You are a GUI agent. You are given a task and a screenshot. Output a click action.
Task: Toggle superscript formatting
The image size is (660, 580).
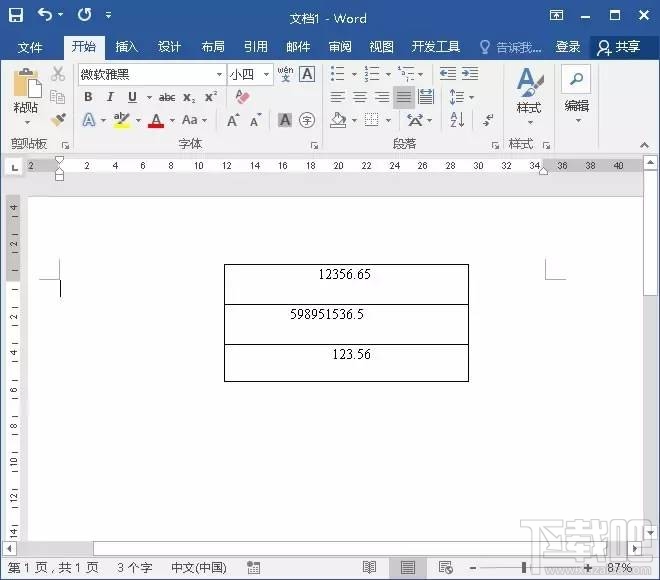[210, 97]
